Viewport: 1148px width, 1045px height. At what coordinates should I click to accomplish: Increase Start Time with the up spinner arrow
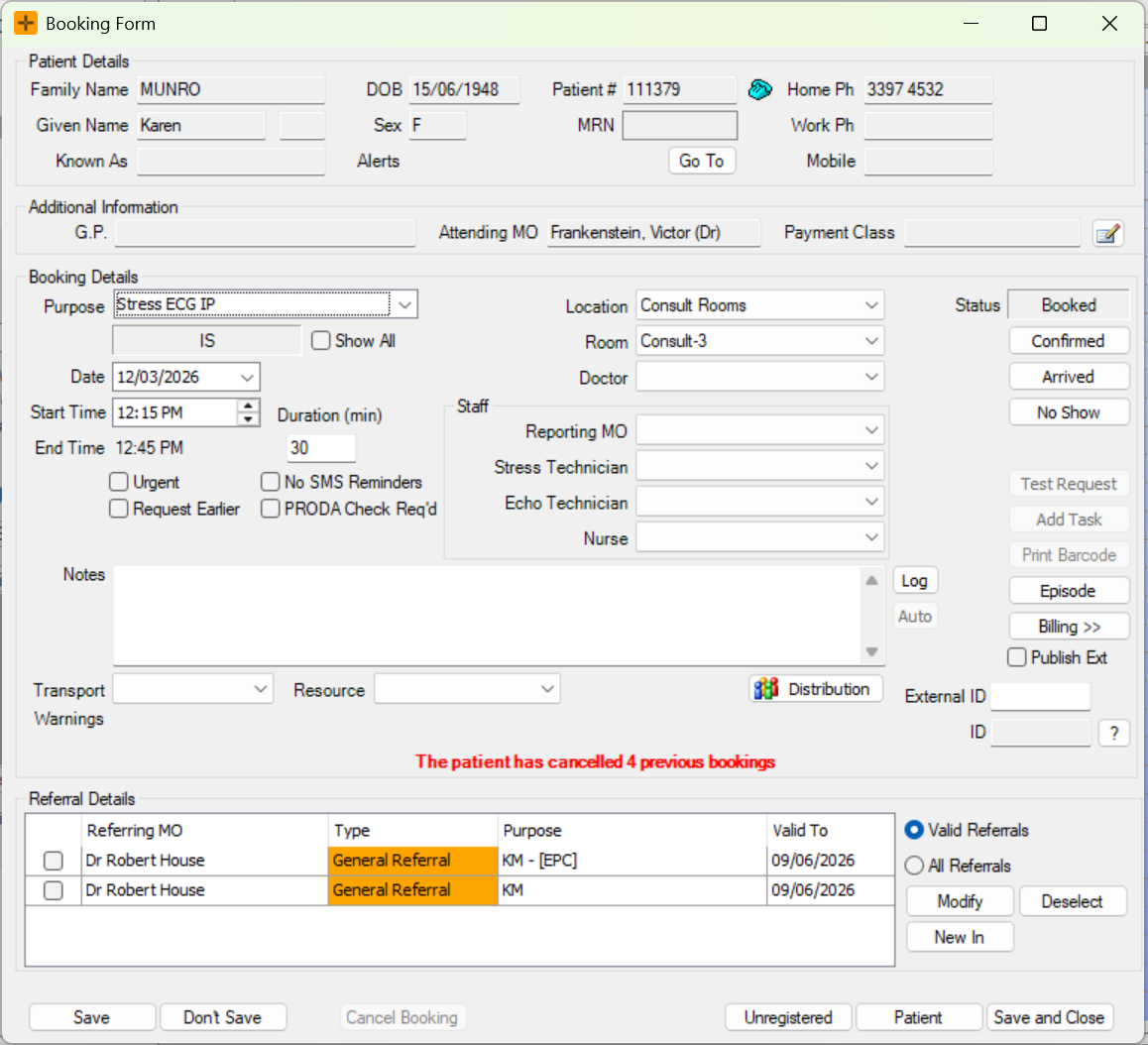pos(249,406)
